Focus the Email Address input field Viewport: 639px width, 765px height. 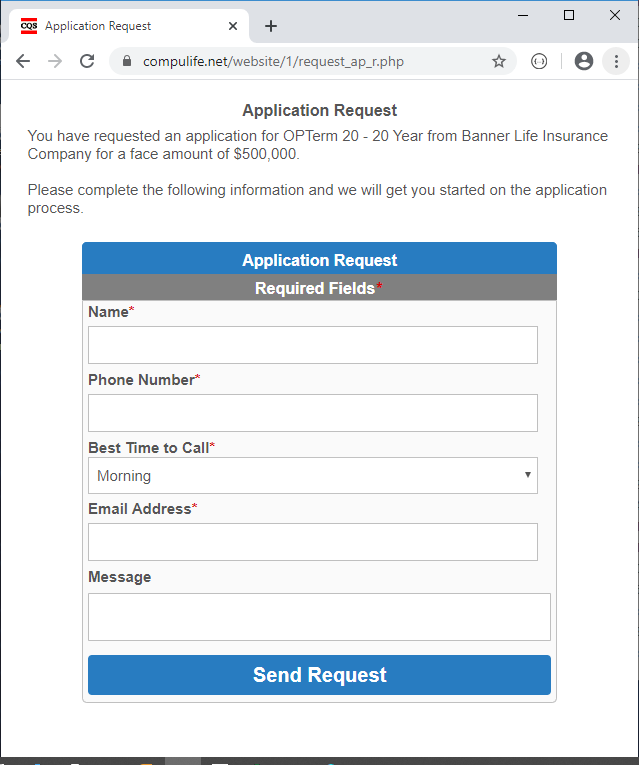point(313,542)
